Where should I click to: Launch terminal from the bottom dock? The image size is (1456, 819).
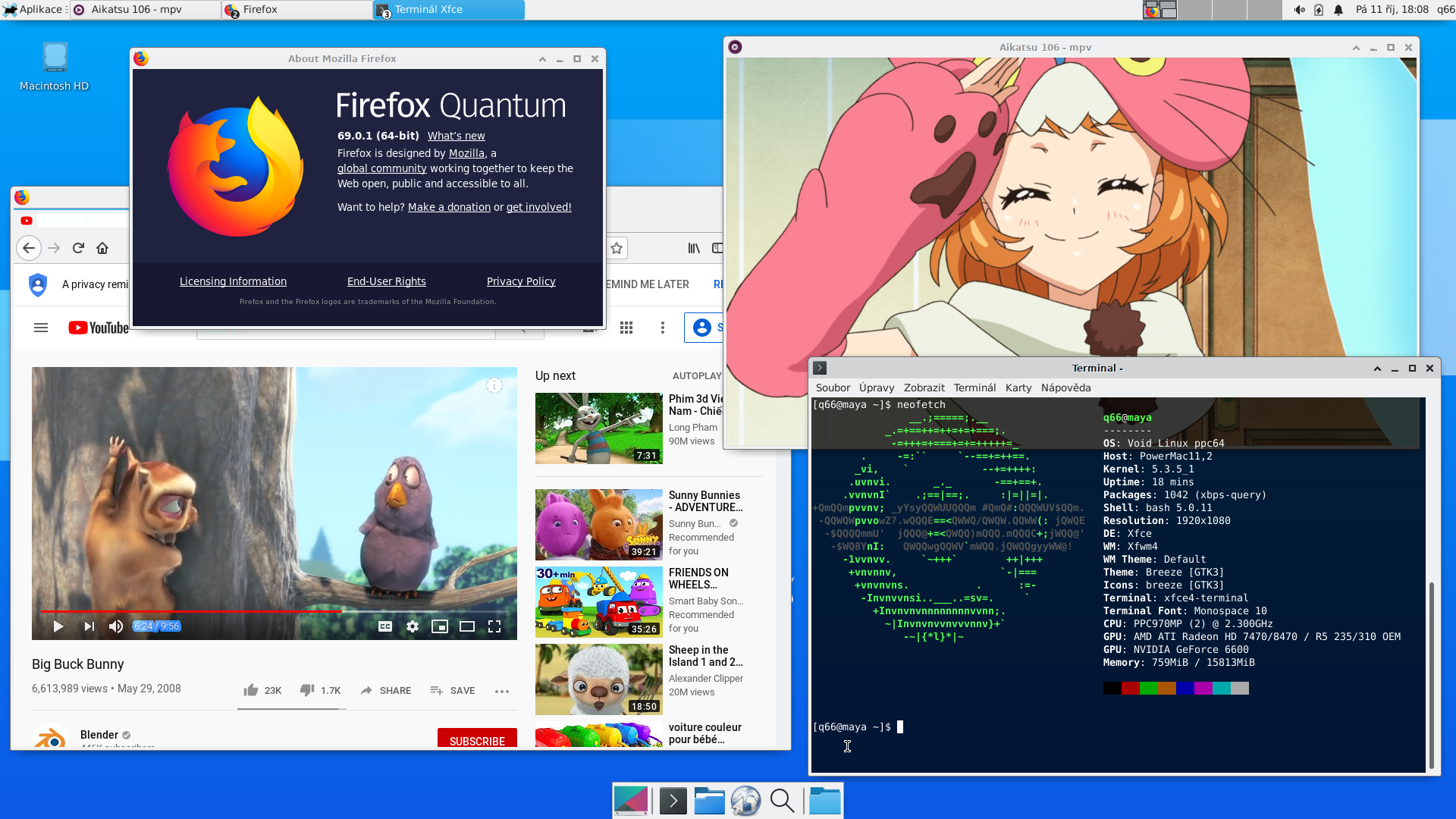tap(673, 801)
